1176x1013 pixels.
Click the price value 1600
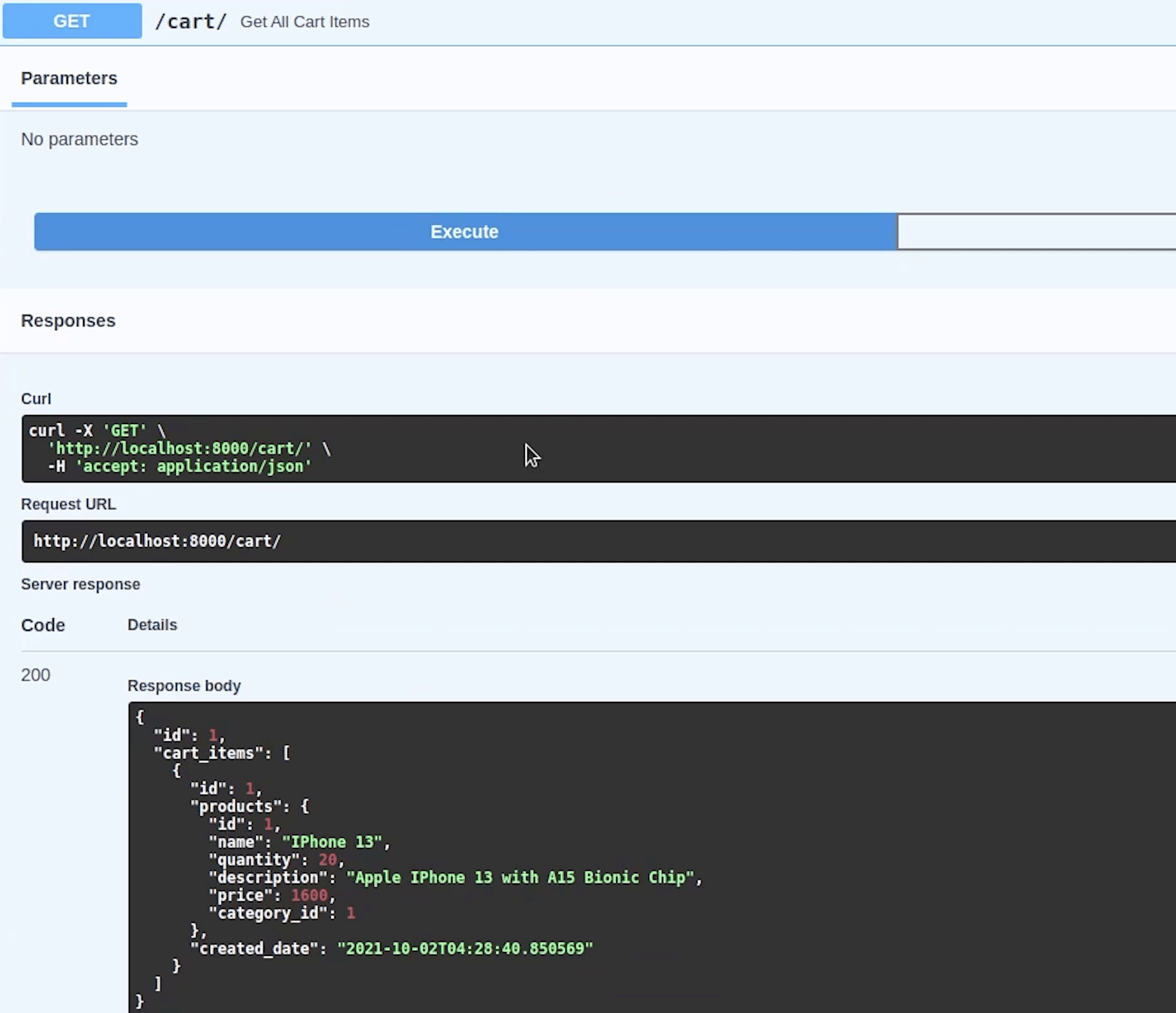click(x=309, y=896)
